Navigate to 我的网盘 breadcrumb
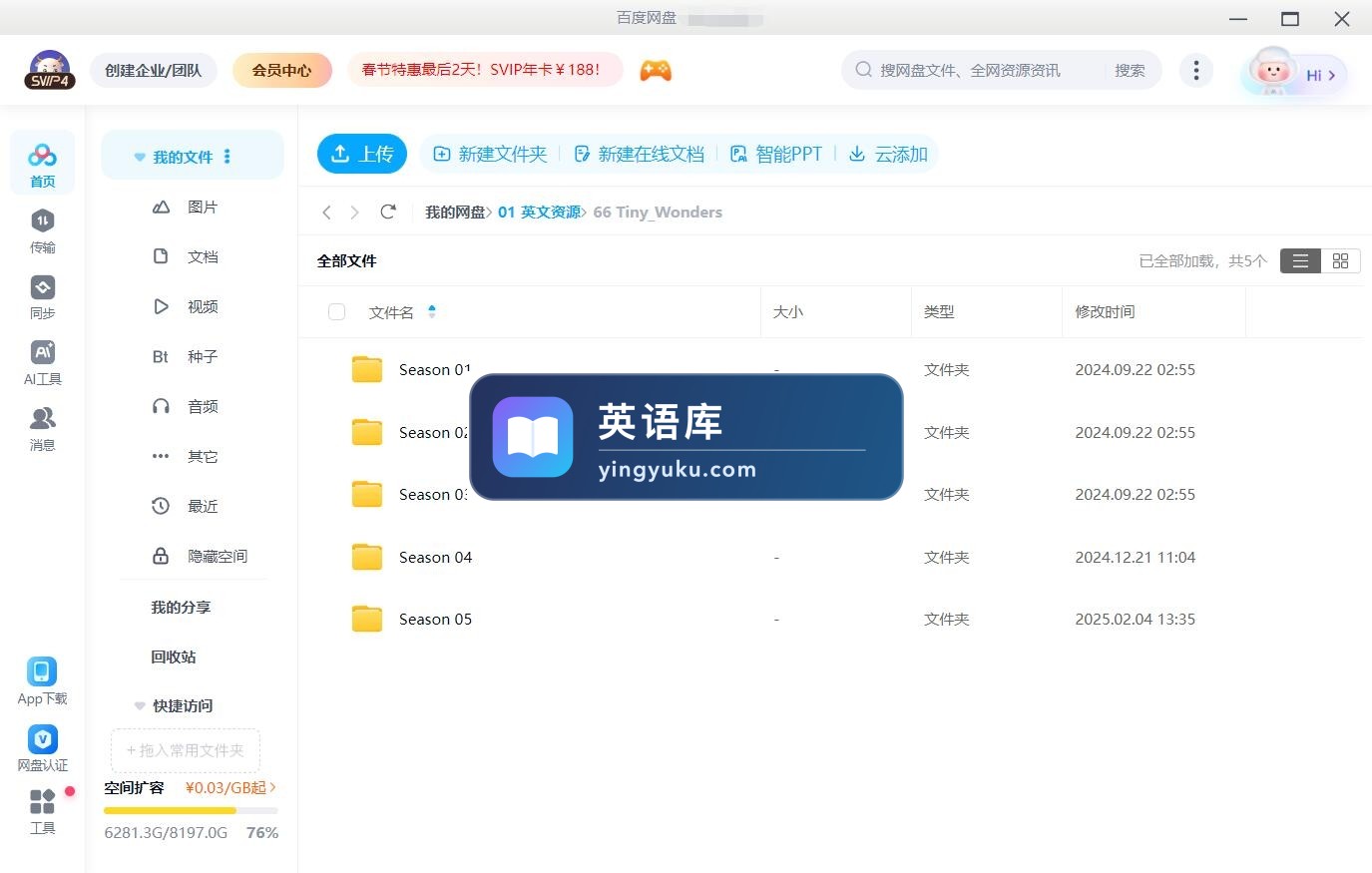The width and height of the screenshot is (1372, 873). point(455,212)
